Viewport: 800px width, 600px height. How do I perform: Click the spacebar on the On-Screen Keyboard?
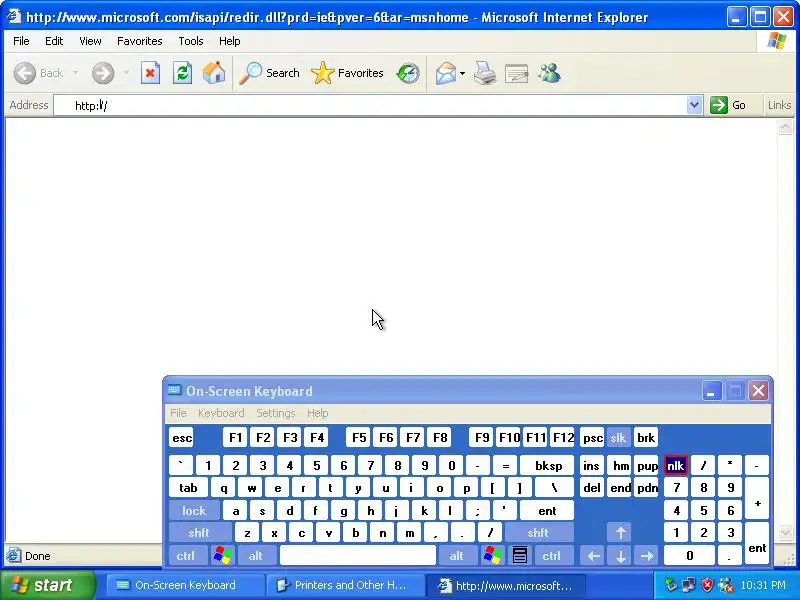click(x=358, y=556)
